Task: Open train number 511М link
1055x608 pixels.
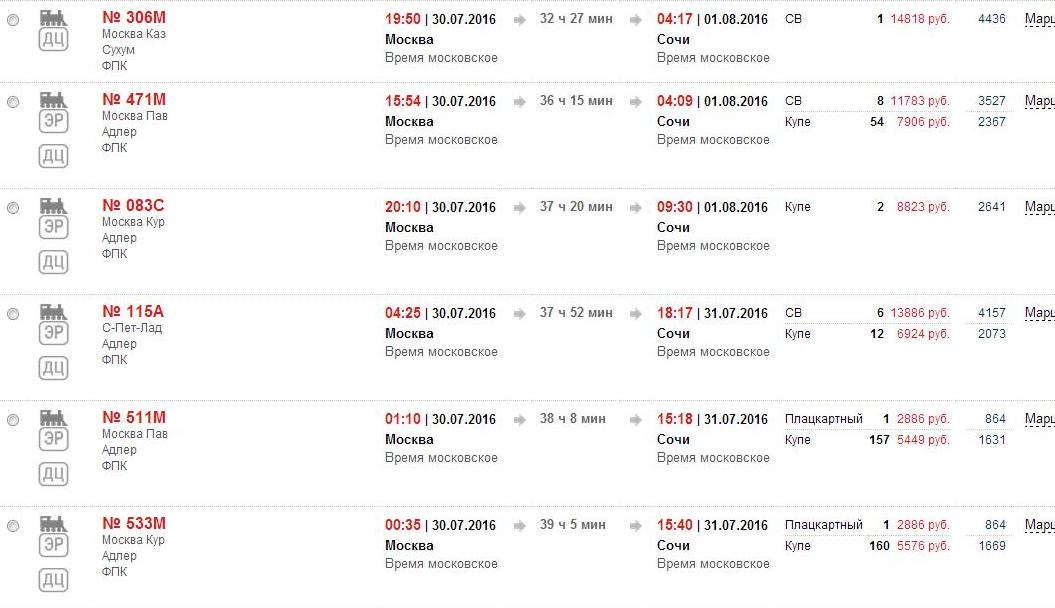Action: pyautogui.click(x=134, y=417)
